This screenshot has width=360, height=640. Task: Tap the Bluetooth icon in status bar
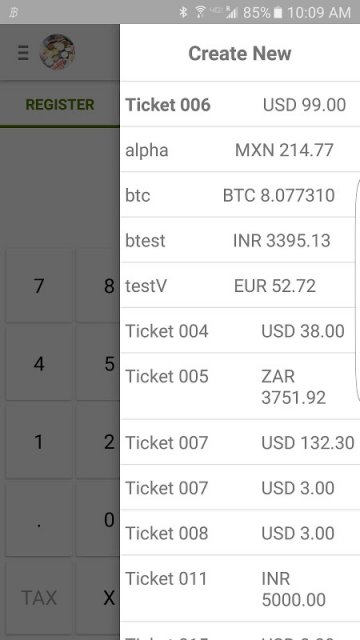[183, 12]
